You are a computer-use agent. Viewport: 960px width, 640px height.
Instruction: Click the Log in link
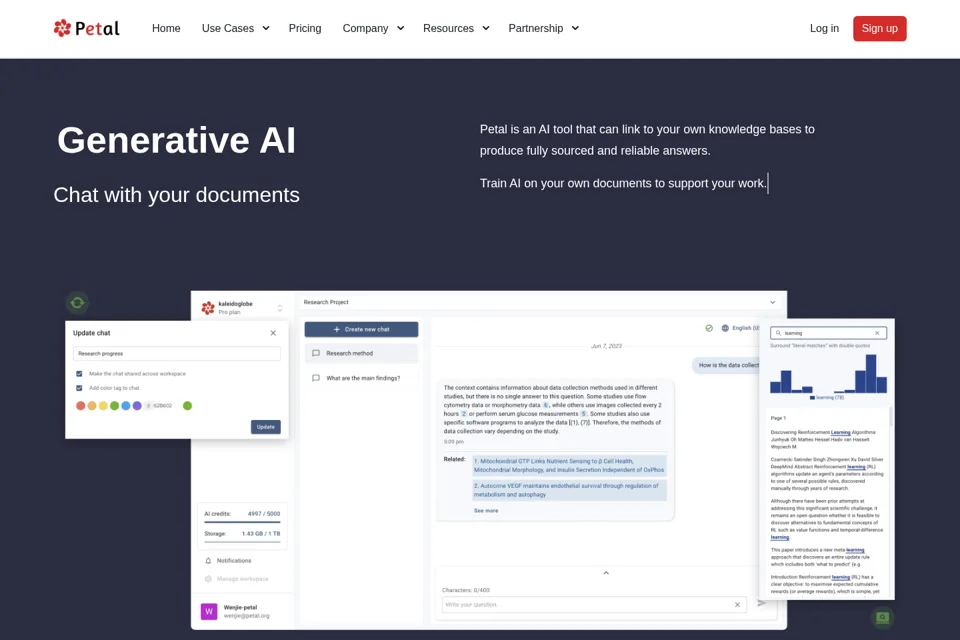pyautogui.click(x=824, y=28)
